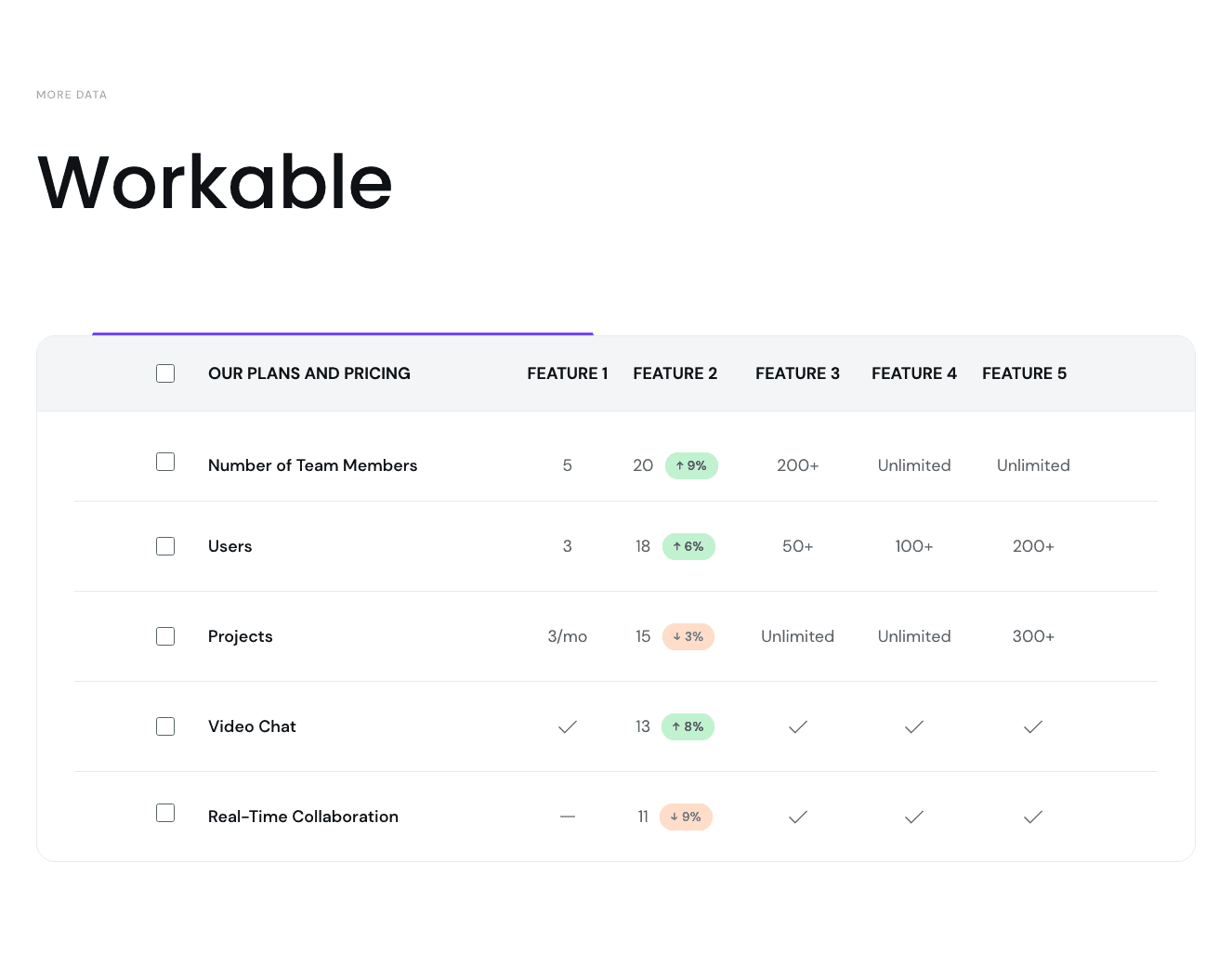
Task: Select the Users row checkbox
Action: tap(165, 546)
